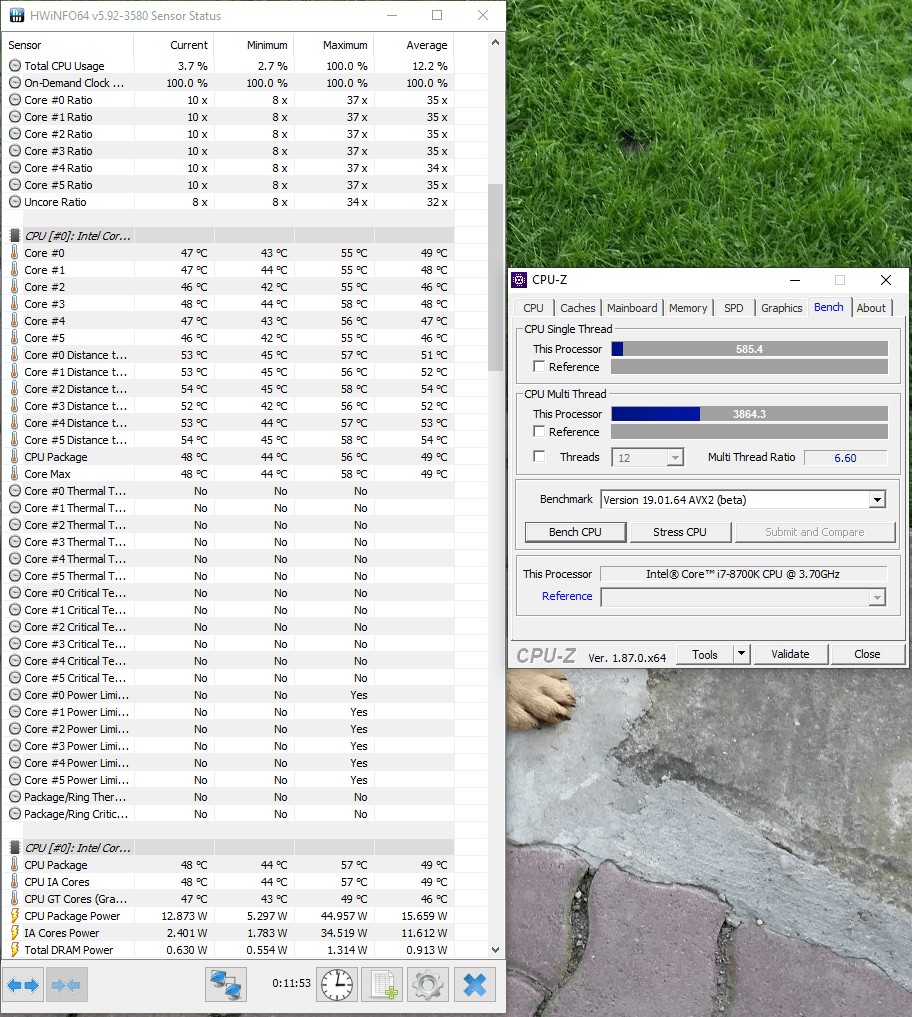Click the log file start icon in HWiNFO
Viewport: 912px width, 1017px height.
[383, 985]
